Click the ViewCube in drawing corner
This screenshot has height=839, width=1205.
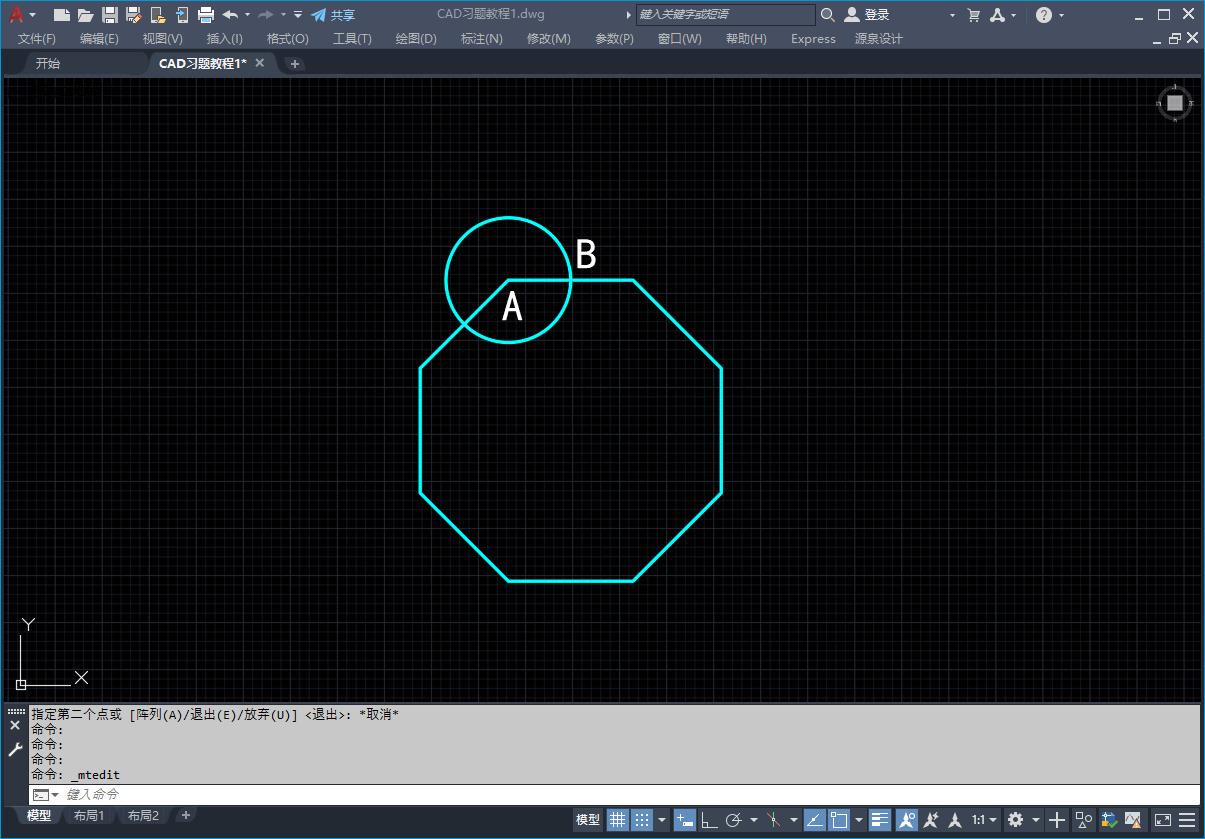(x=1175, y=103)
